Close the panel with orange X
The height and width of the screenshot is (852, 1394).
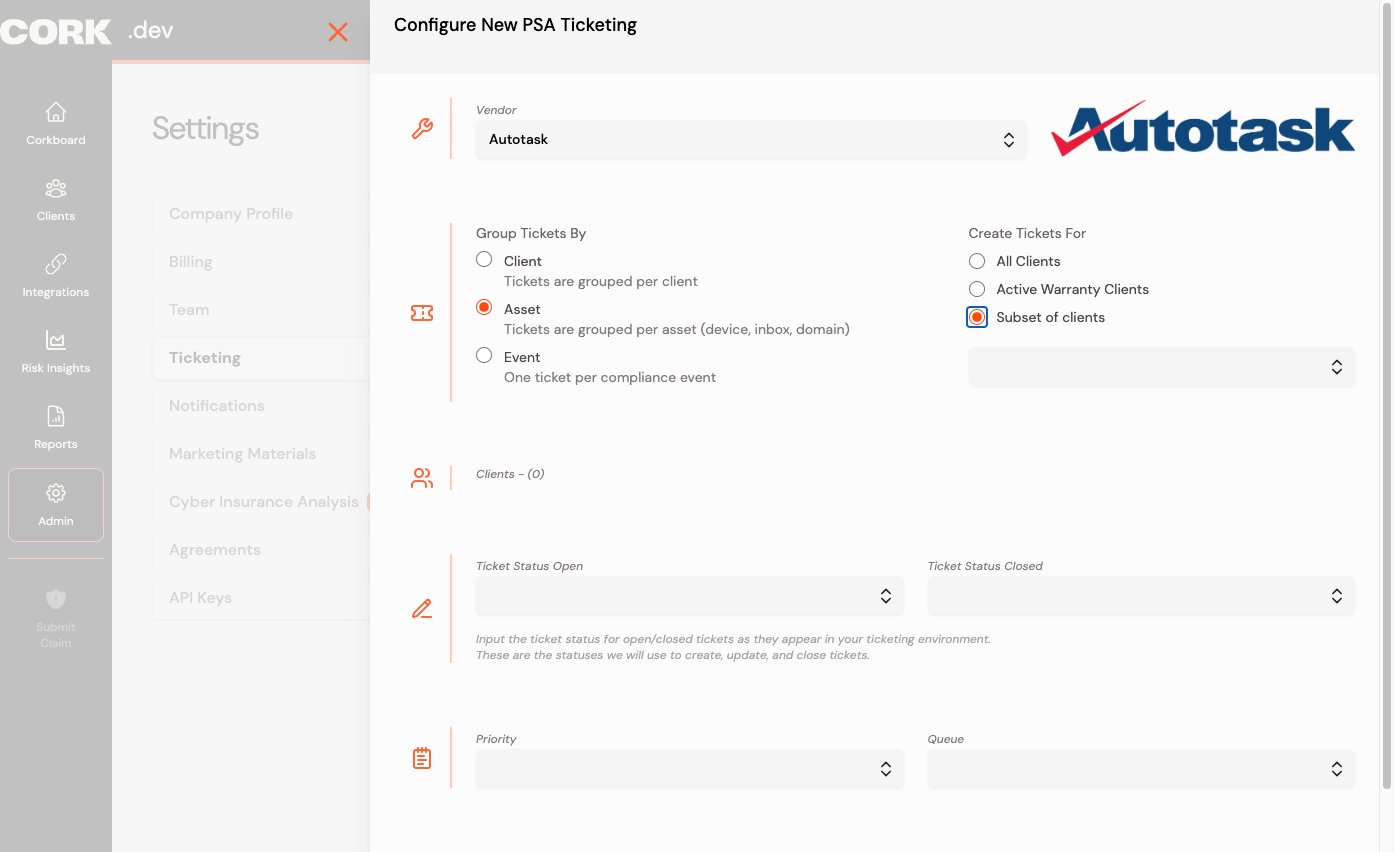coord(338,32)
